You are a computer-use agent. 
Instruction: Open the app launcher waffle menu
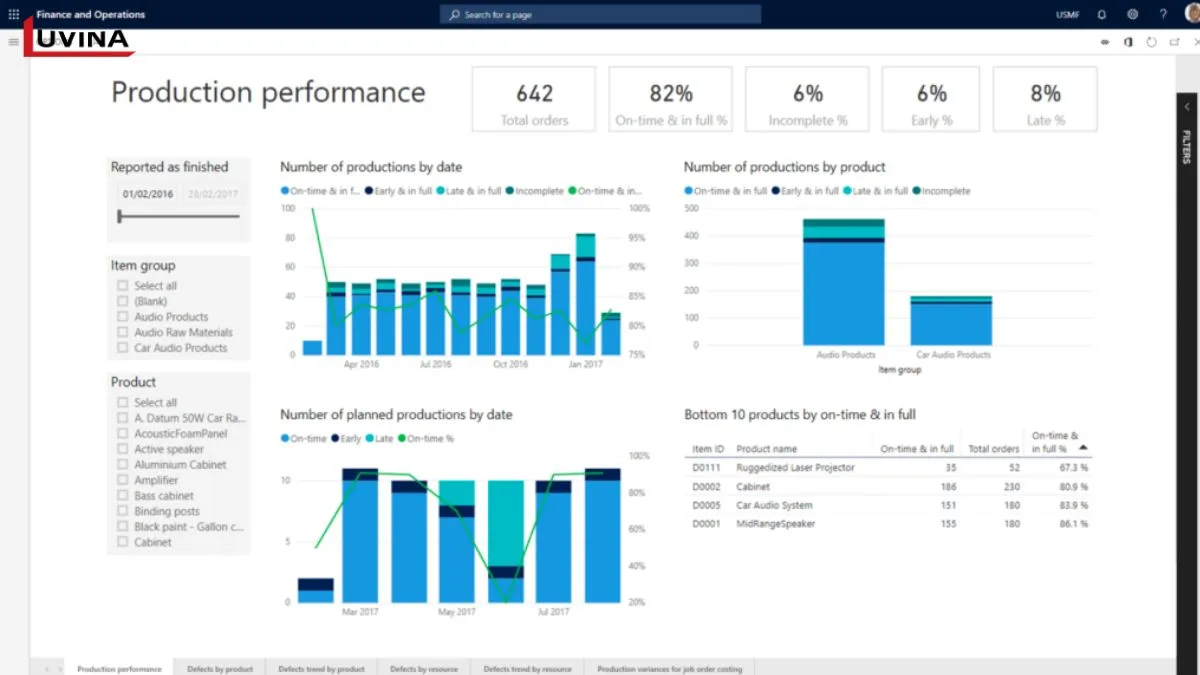click(14, 14)
